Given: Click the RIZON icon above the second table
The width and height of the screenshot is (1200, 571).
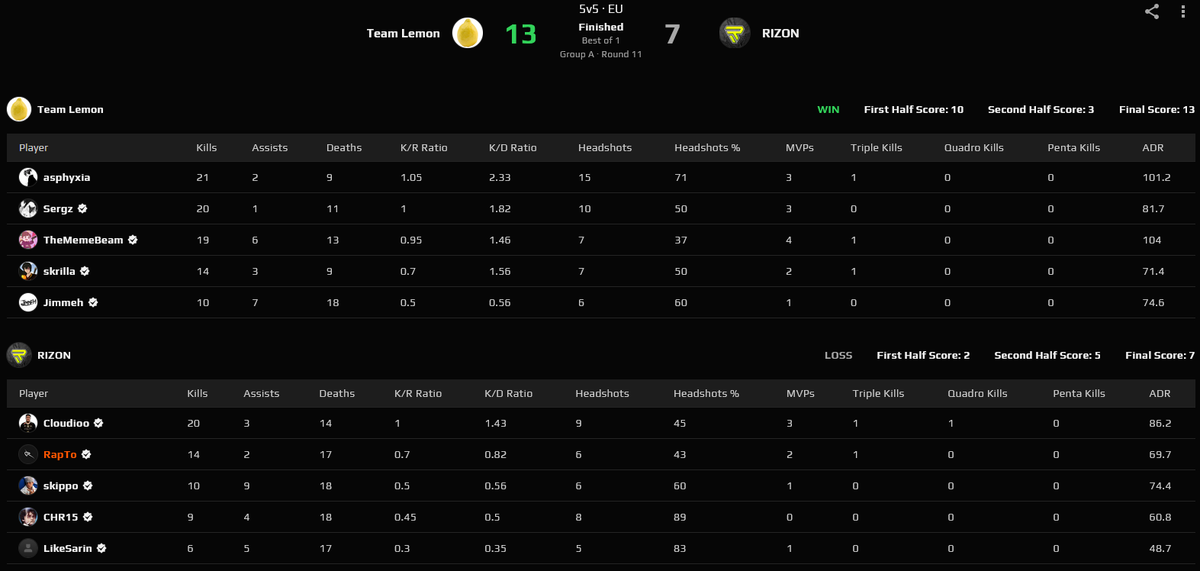Looking at the screenshot, I should pos(19,355).
